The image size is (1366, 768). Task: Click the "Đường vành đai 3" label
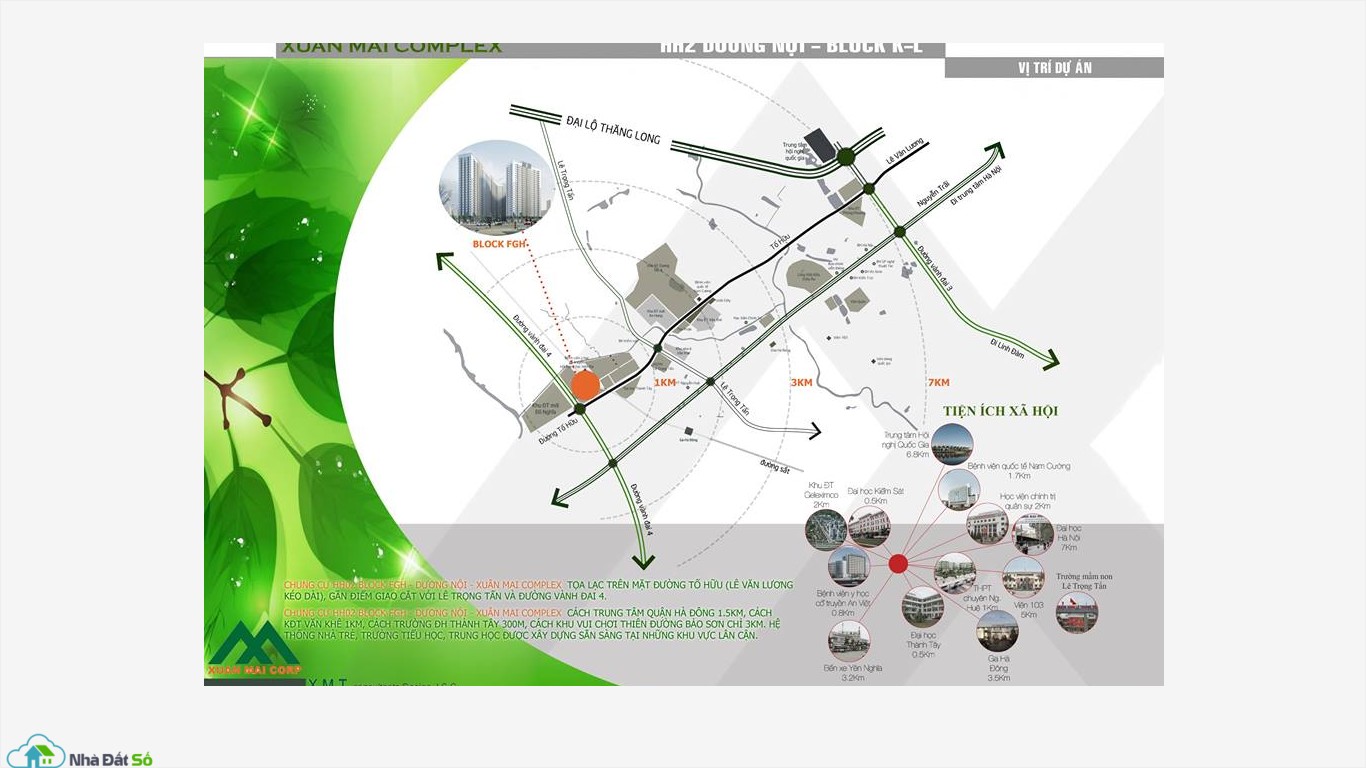click(x=935, y=266)
